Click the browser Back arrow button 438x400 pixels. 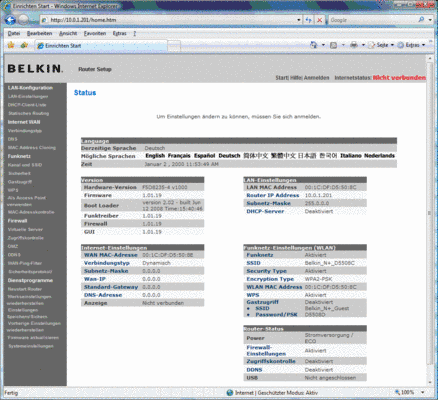[11, 20]
